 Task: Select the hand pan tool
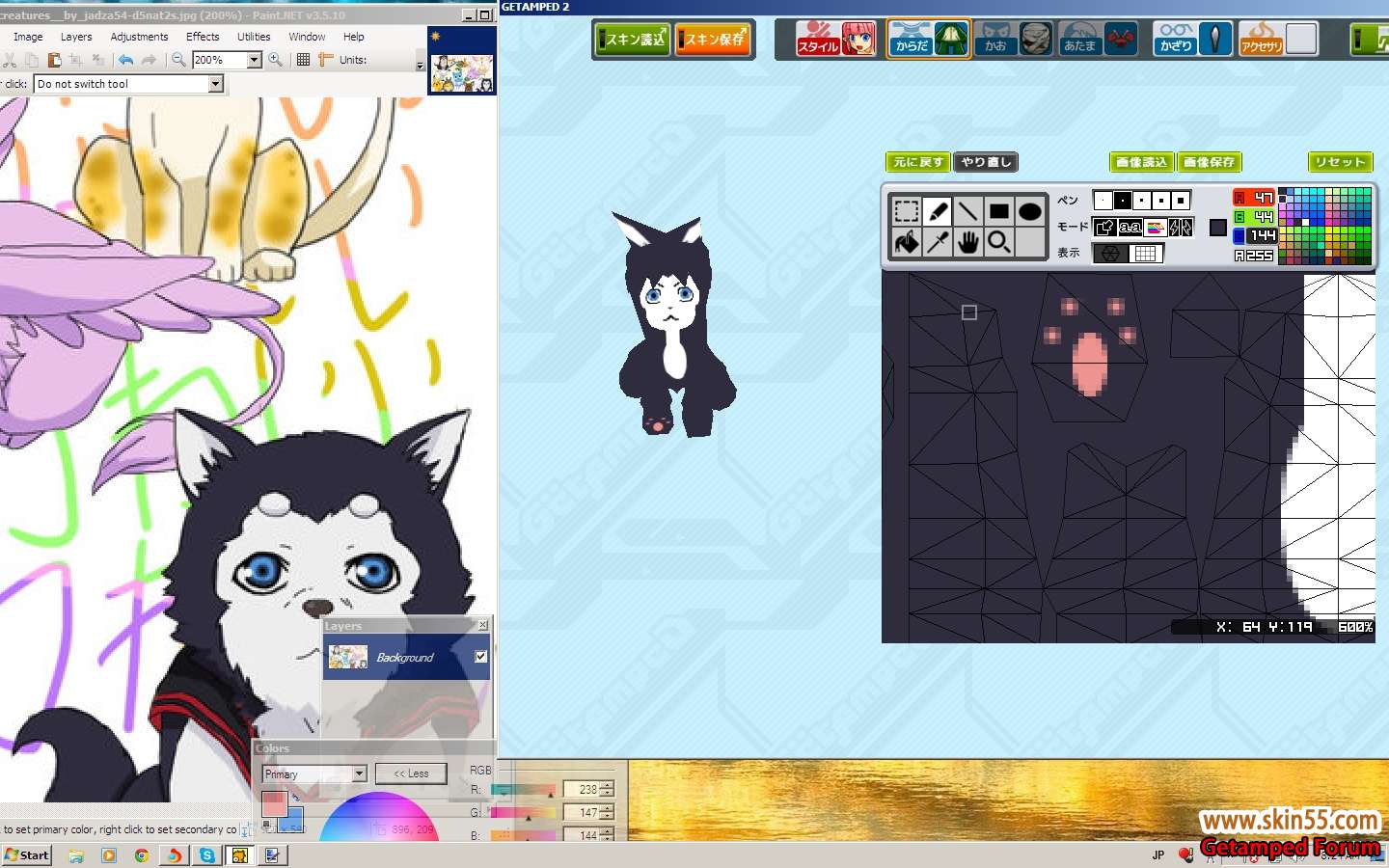click(967, 242)
